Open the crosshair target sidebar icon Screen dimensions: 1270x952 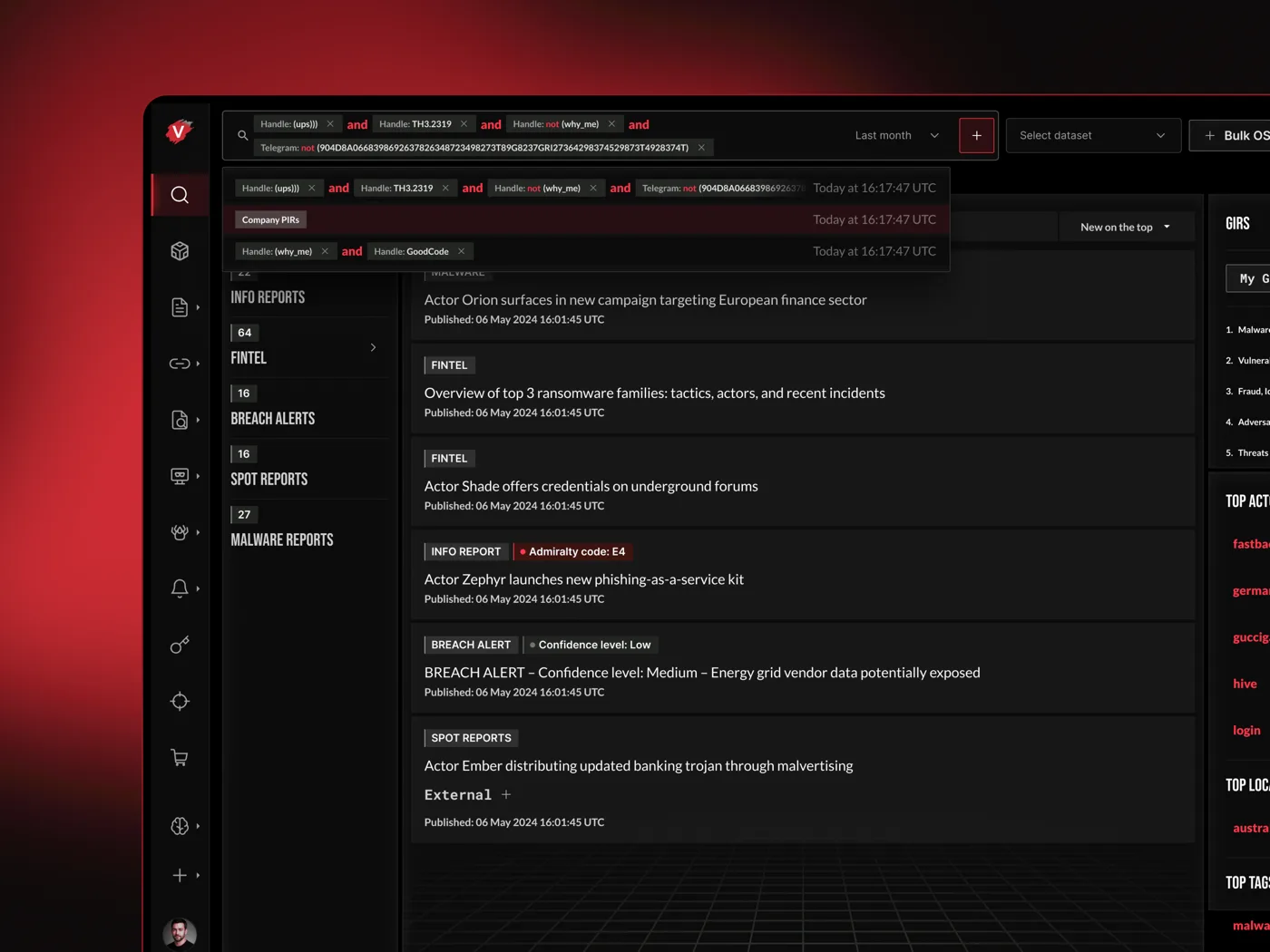click(180, 701)
